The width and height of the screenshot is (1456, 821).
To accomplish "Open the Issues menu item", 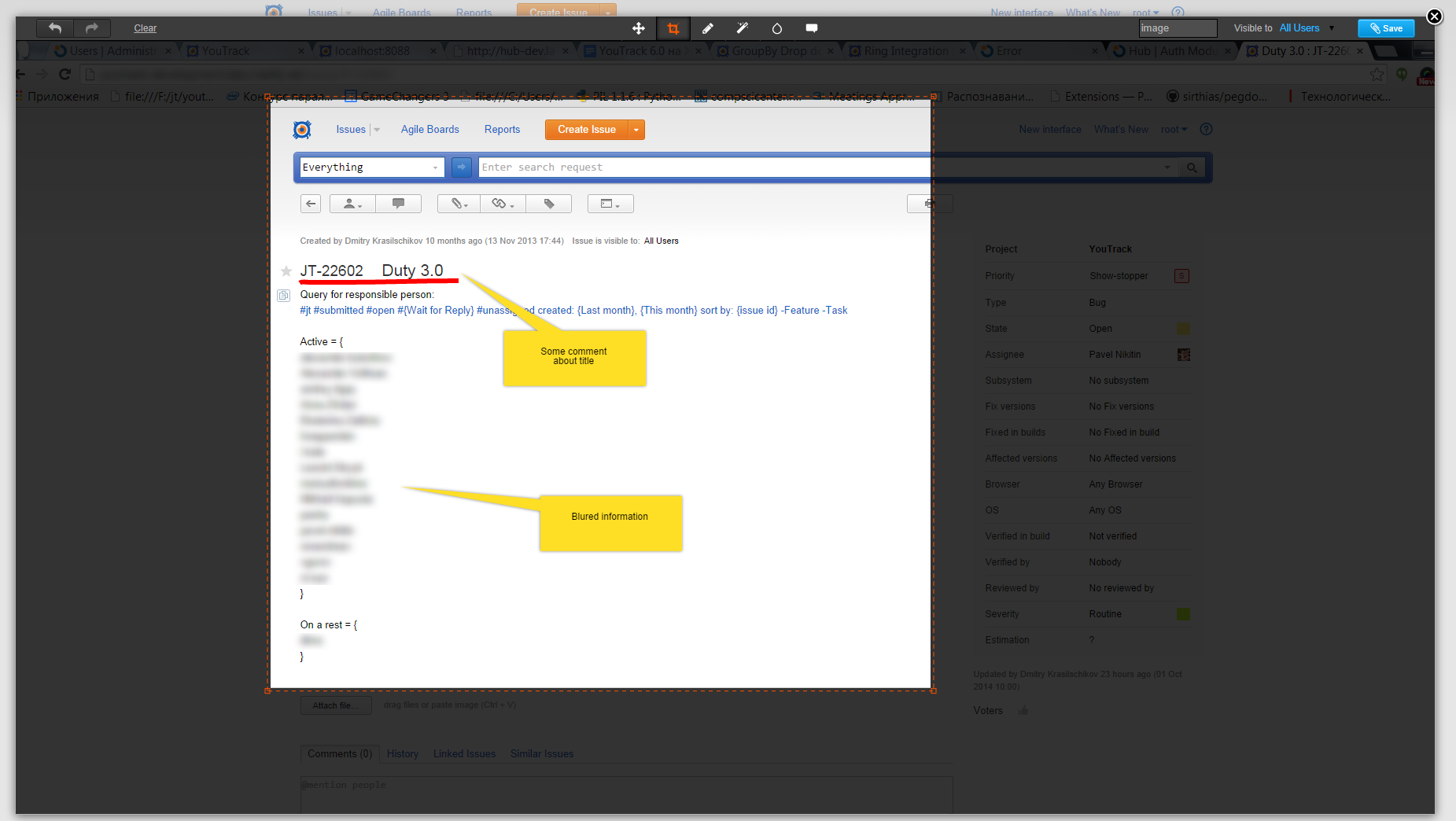I will click(x=351, y=130).
